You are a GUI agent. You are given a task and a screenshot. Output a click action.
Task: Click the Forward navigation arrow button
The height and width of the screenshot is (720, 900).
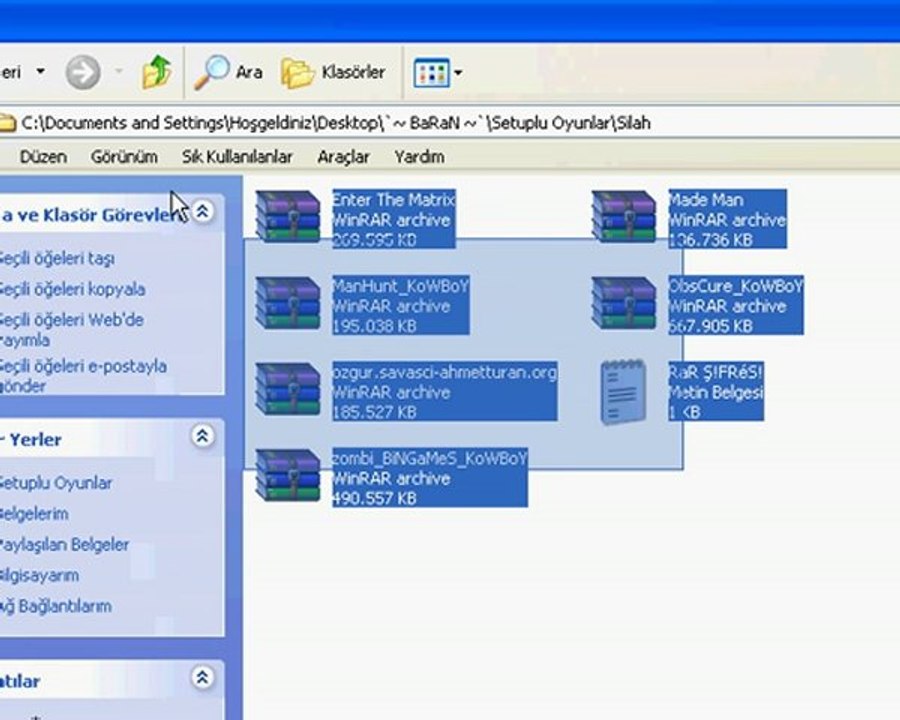[x=83, y=72]
